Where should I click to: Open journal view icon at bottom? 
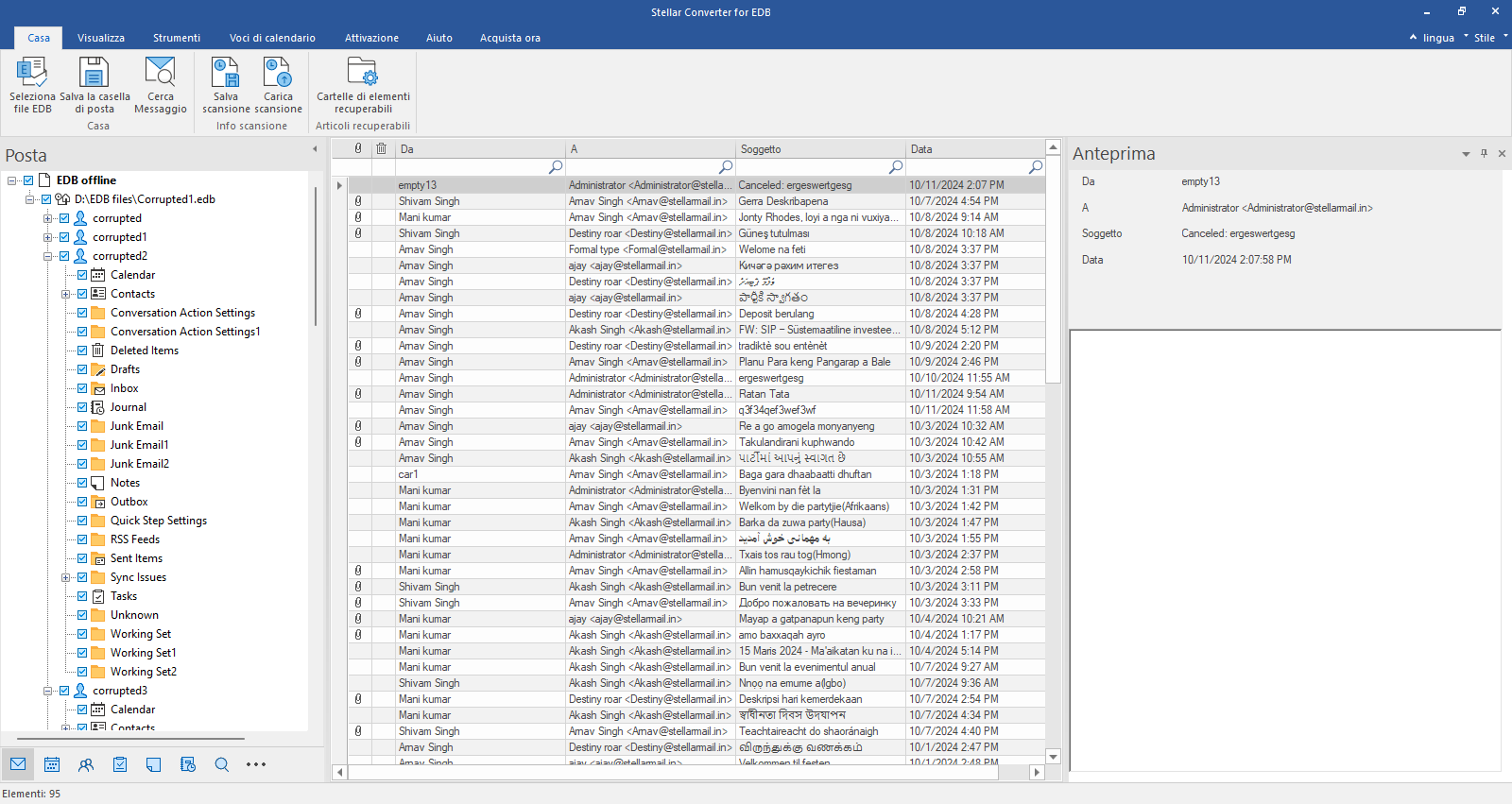(188, 764)
